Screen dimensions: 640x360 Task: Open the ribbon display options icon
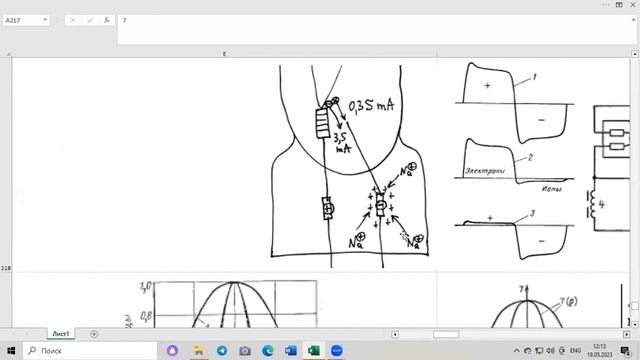619,4
